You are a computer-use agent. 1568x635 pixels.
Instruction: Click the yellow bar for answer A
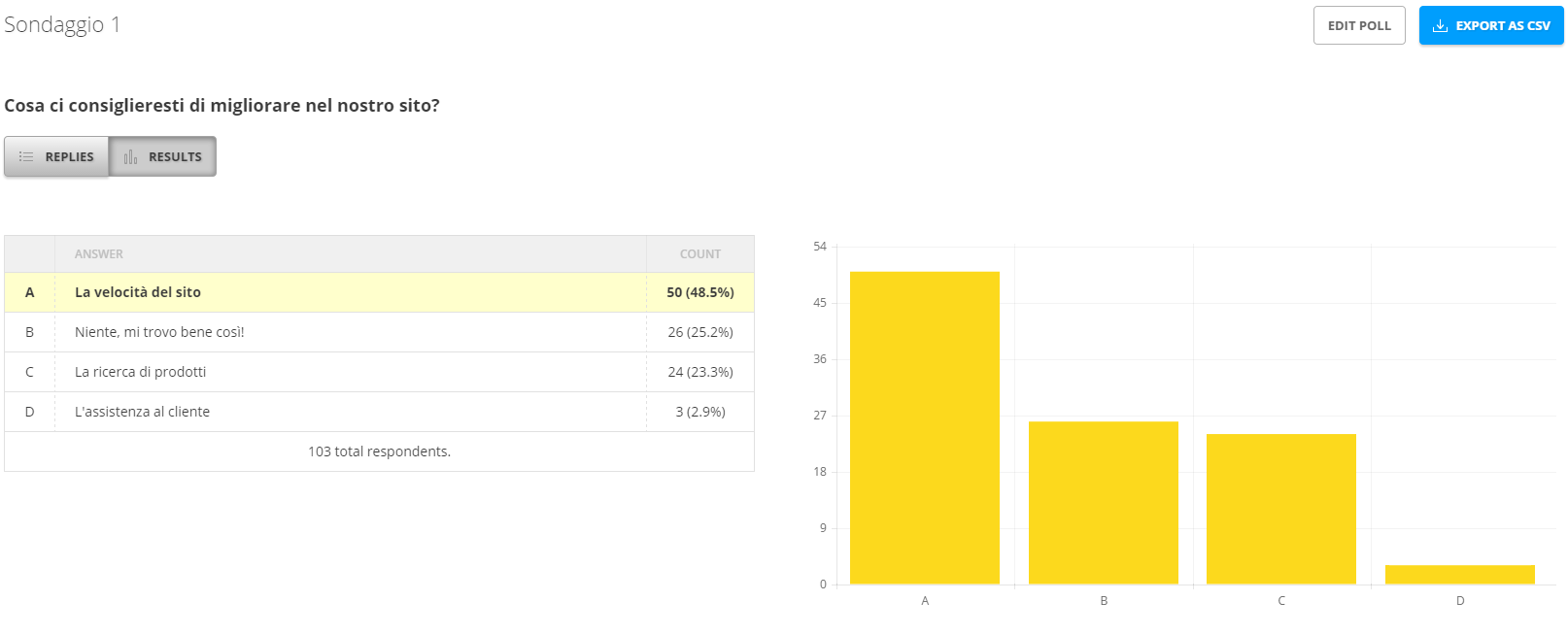click(x=924, y=427)
